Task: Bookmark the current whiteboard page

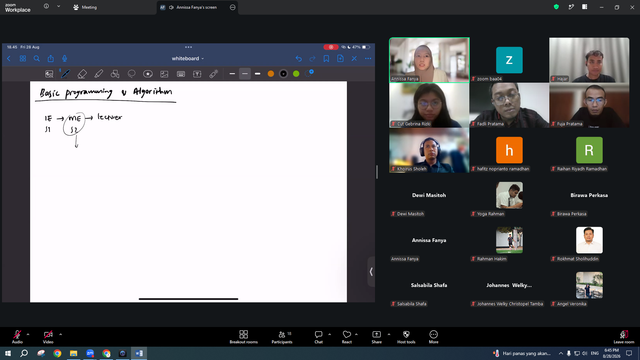Action: point(326,59)
